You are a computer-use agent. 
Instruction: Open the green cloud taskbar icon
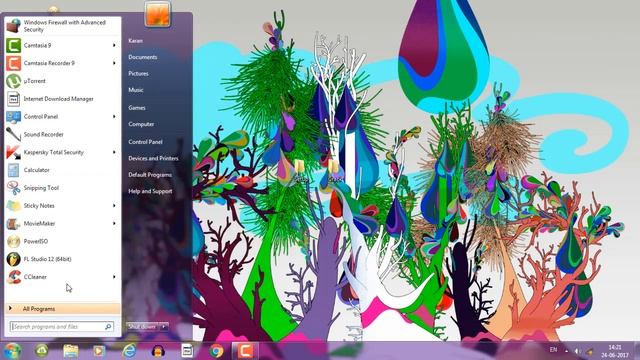pyautogui.click(x=41, y=351)
